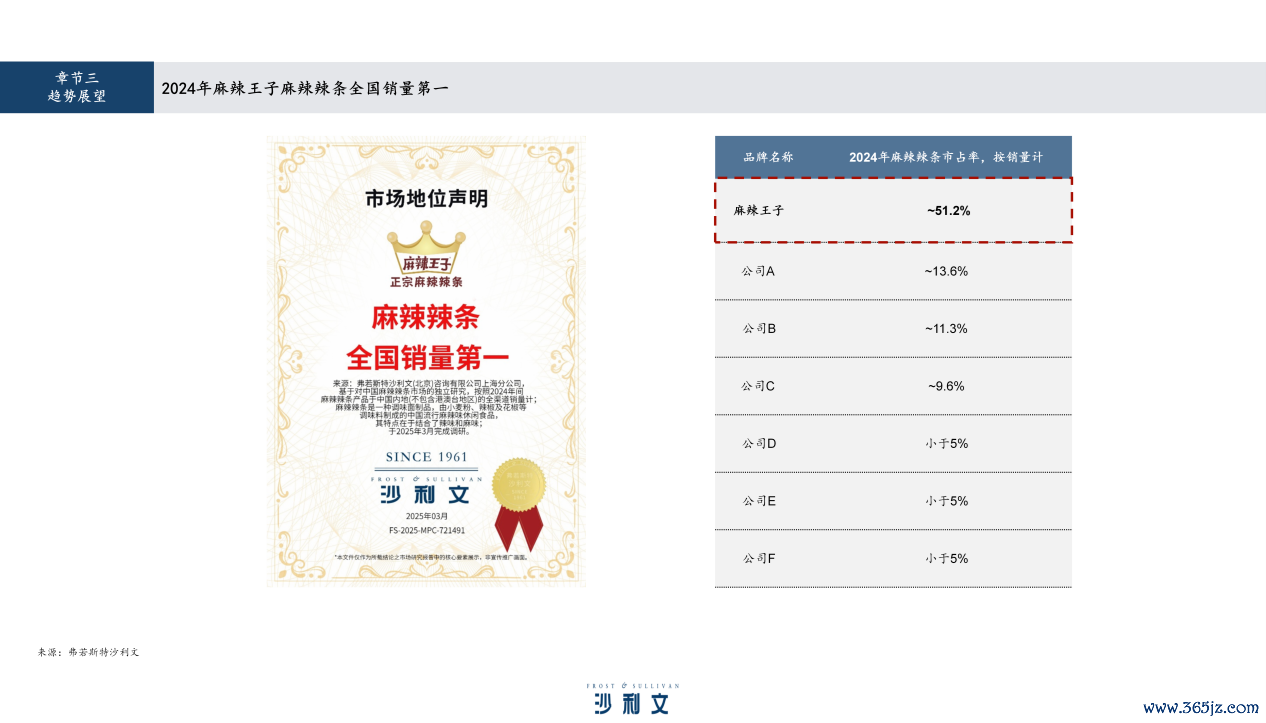Click the 公司F row label
1266x723 pixels.
pyautogui.click(x=759, y=558)
